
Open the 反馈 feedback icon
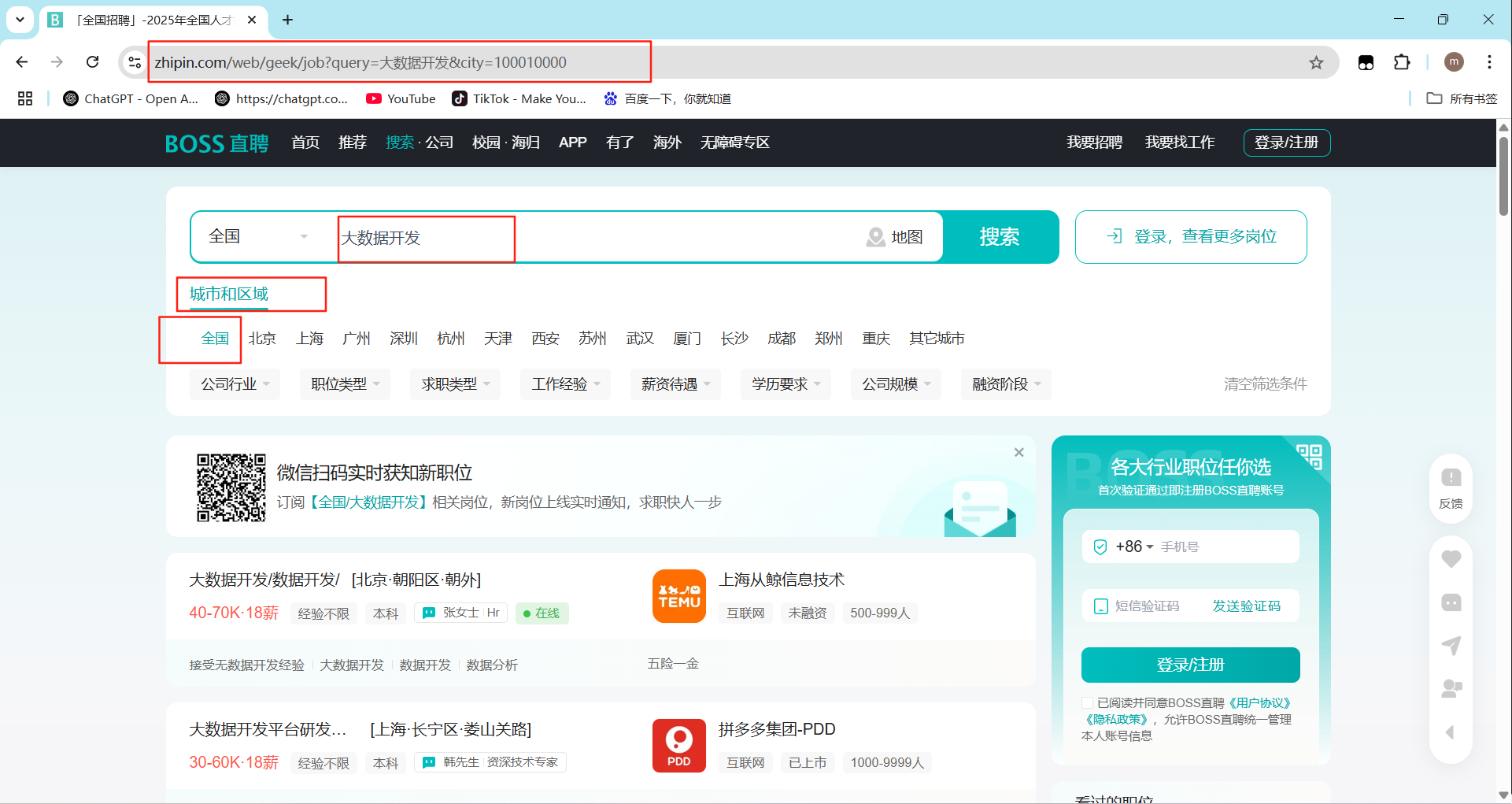click(x=1451, y=488)
